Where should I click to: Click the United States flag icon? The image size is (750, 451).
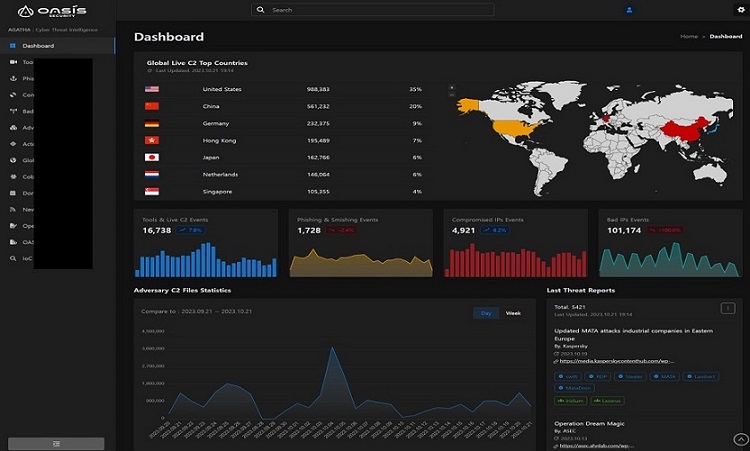click(152, 89)
